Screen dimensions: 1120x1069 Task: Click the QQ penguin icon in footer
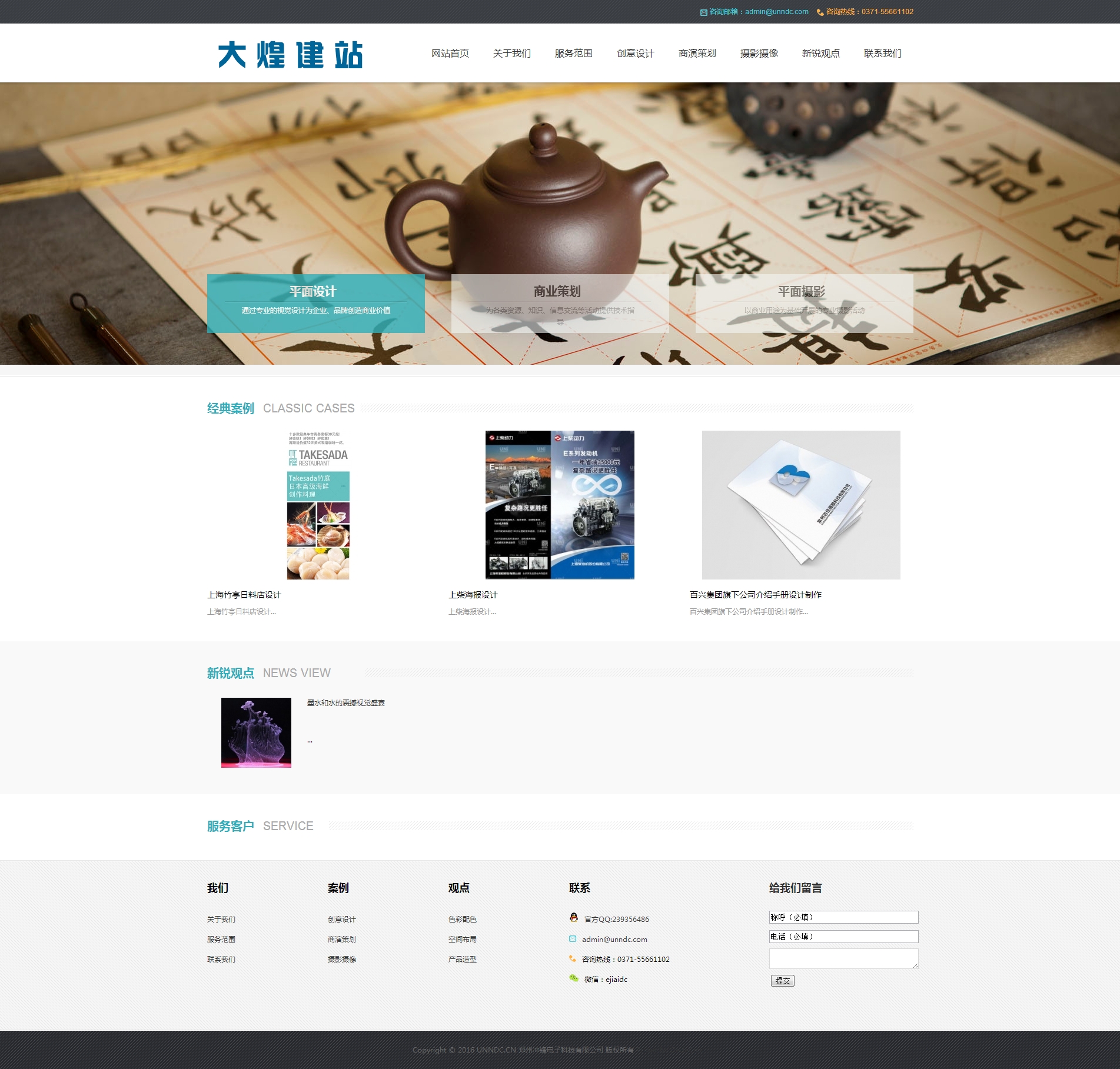[x=574, y=917]
